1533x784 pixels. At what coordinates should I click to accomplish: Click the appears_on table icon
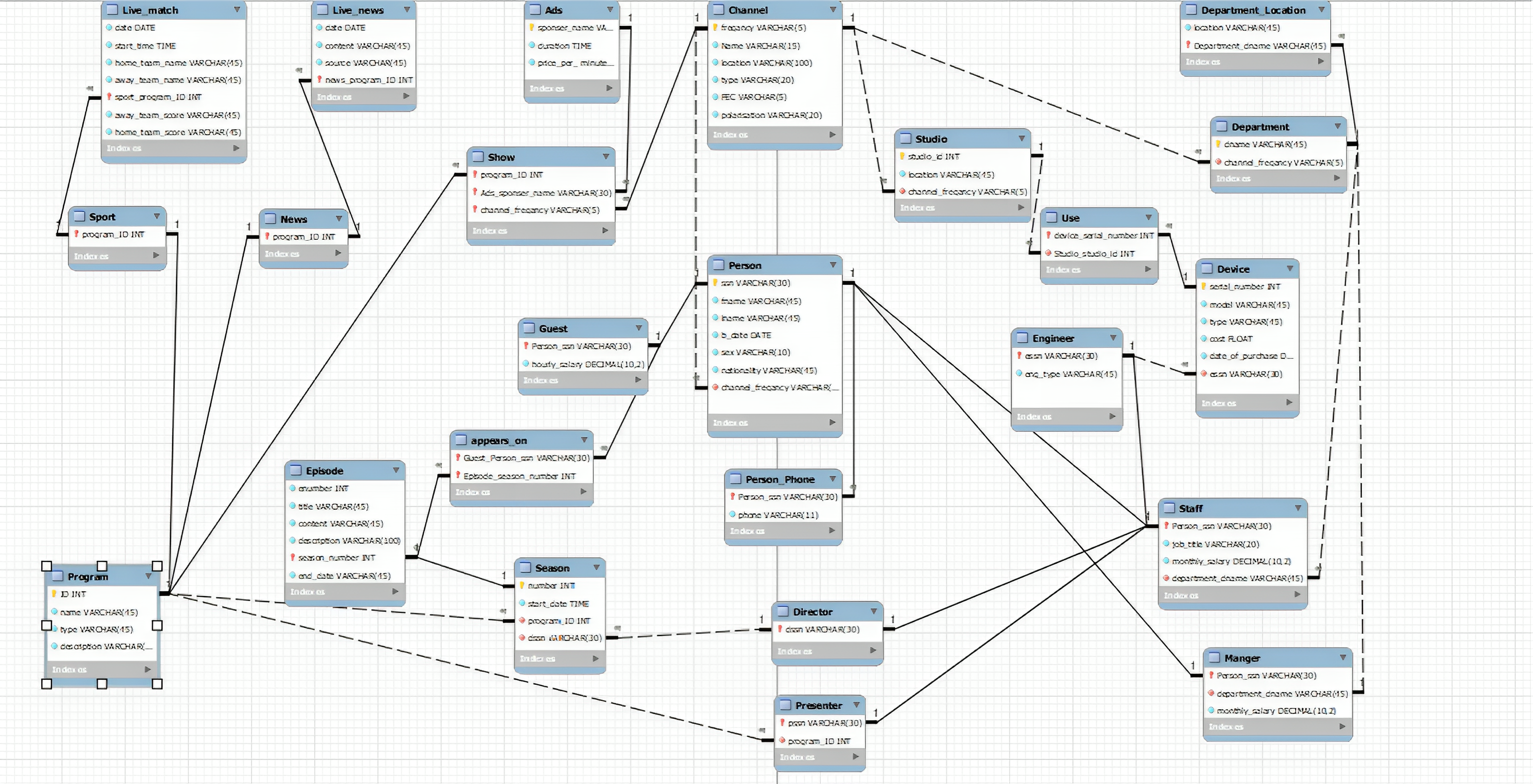tap(461, 440)
